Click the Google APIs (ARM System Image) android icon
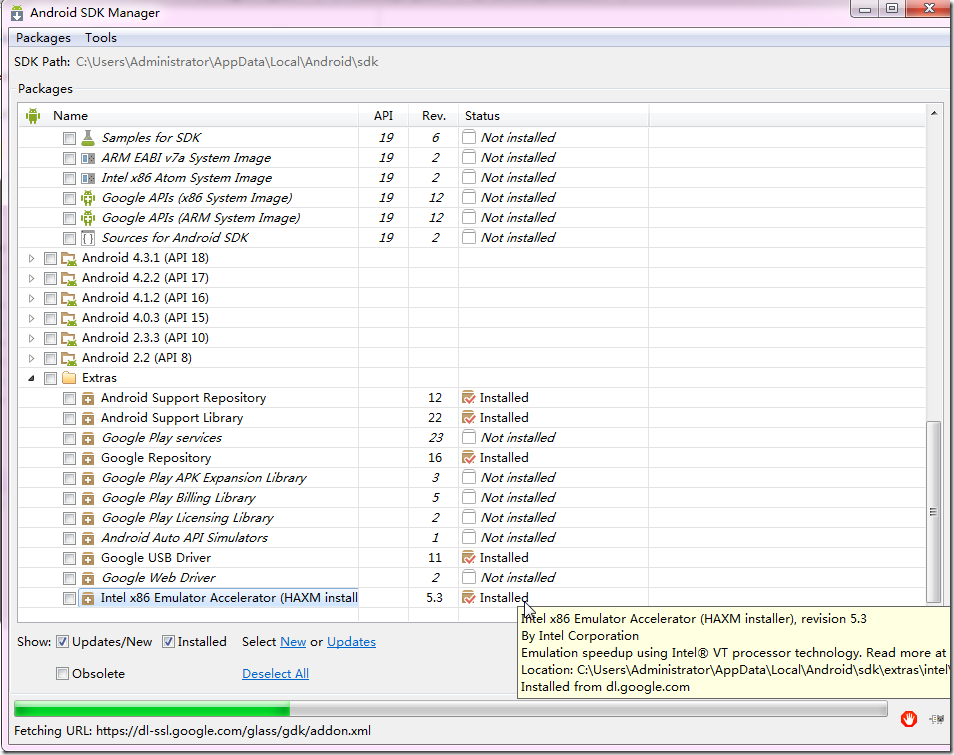The height and width of the screenshot is (755, 954). click(x=88, y=218)
